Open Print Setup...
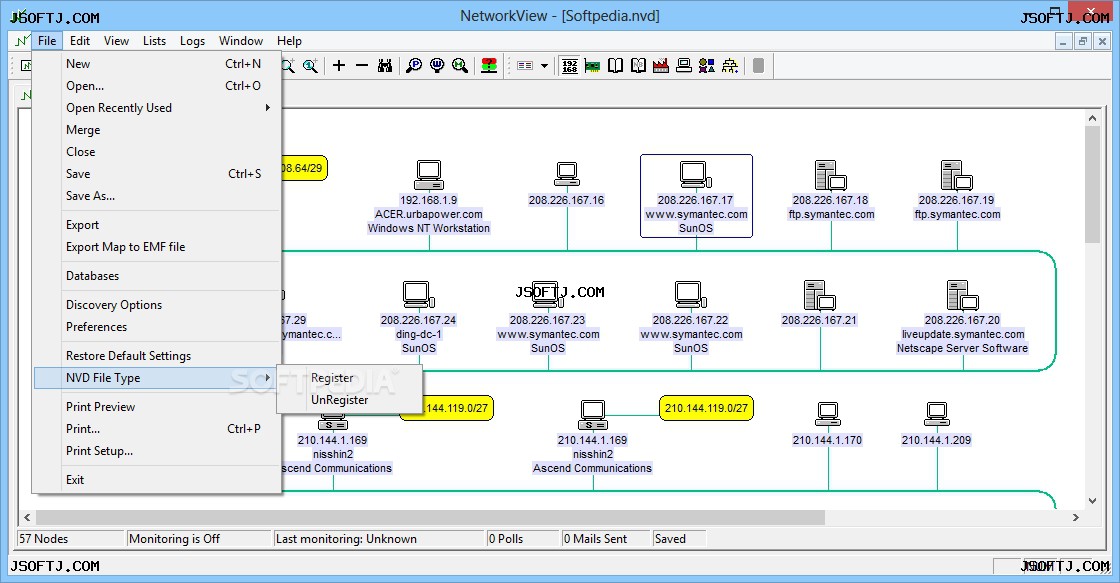The height and width of the screenshot is (583, 1120). (x=157, y=451)
